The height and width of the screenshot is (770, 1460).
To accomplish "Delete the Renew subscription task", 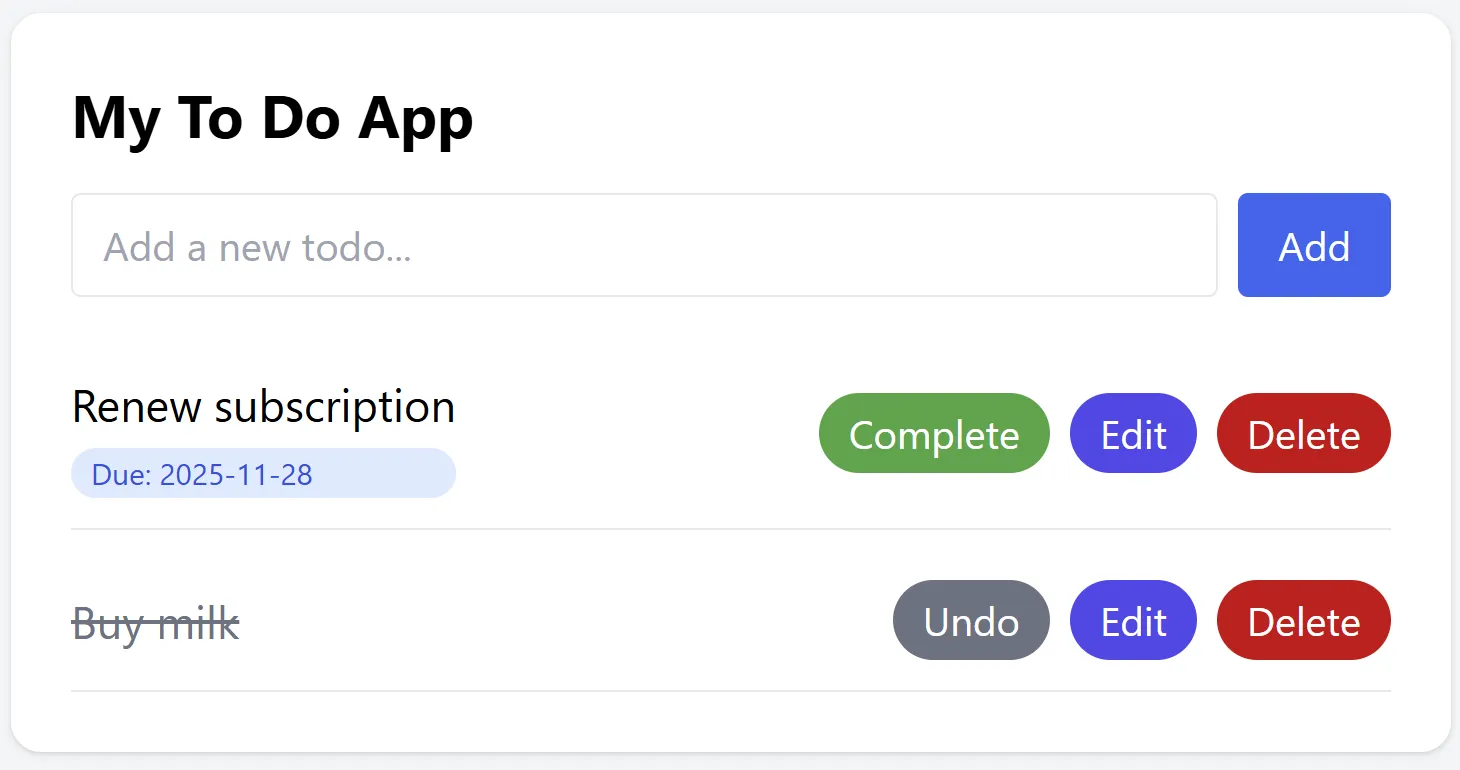I will pos(1303,433).
